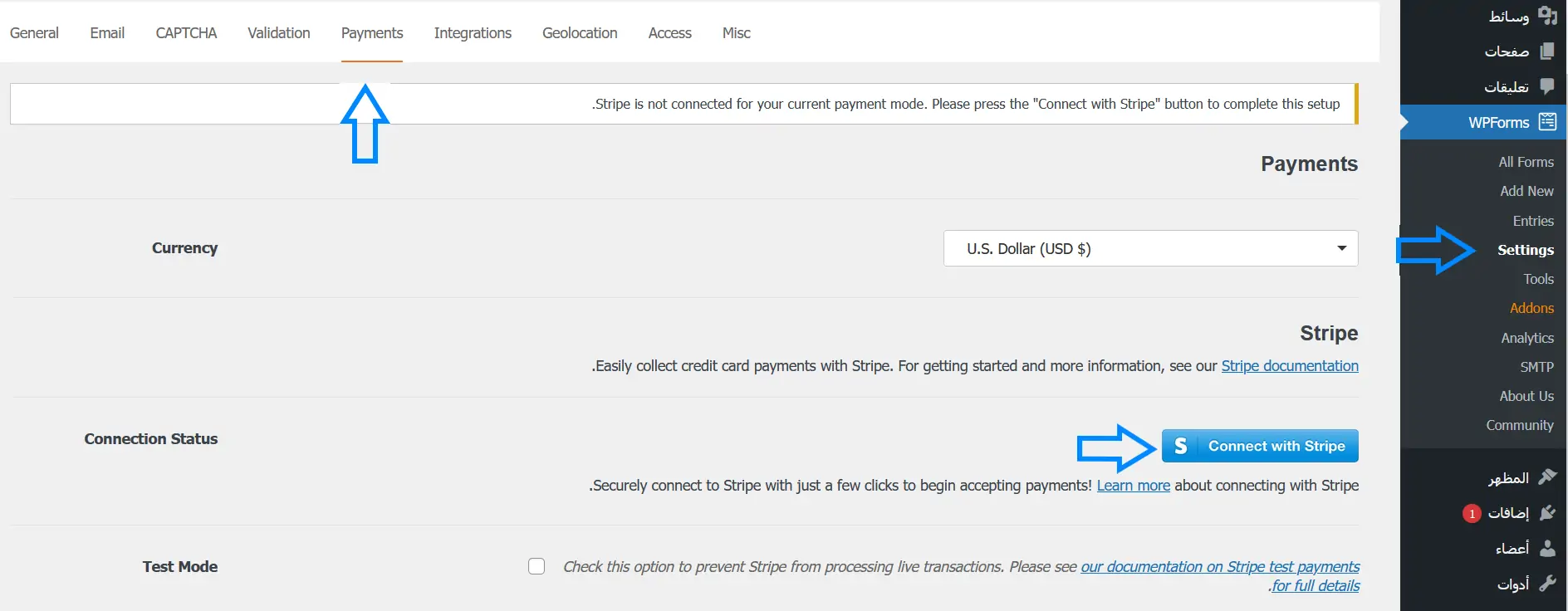Screen dimensions: 1568x611
Task: Select the Geolocation tab
Action: tap(580, 33)
